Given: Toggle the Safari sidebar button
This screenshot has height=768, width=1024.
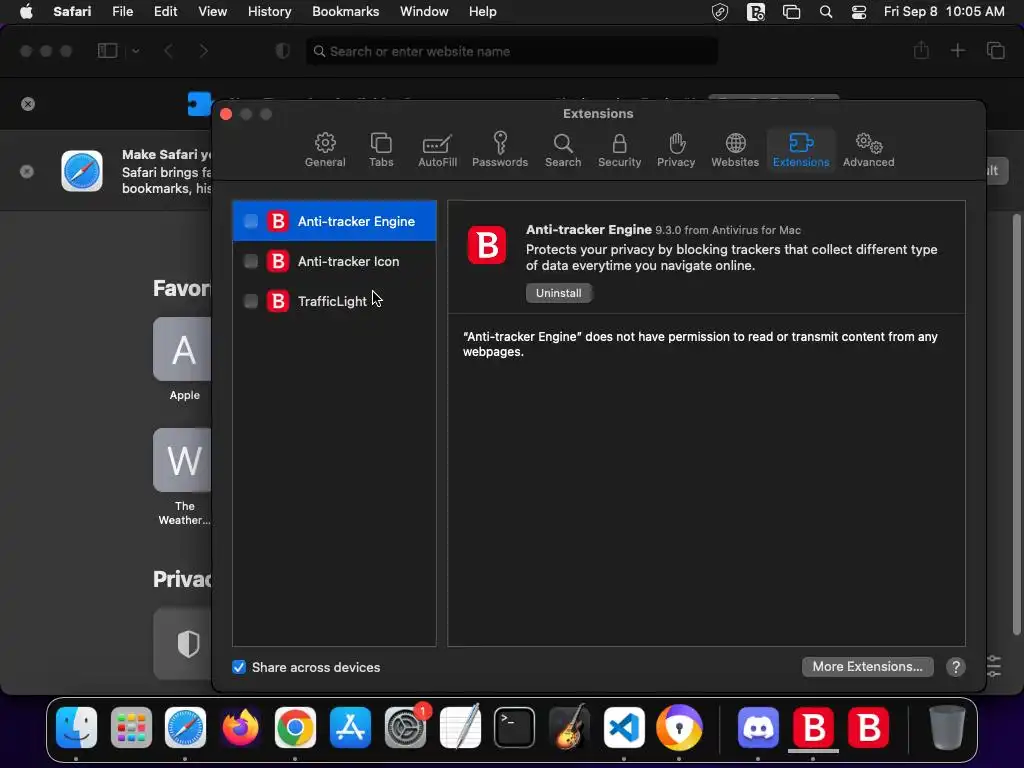Looking at the screenshot, I should point(107,51).
